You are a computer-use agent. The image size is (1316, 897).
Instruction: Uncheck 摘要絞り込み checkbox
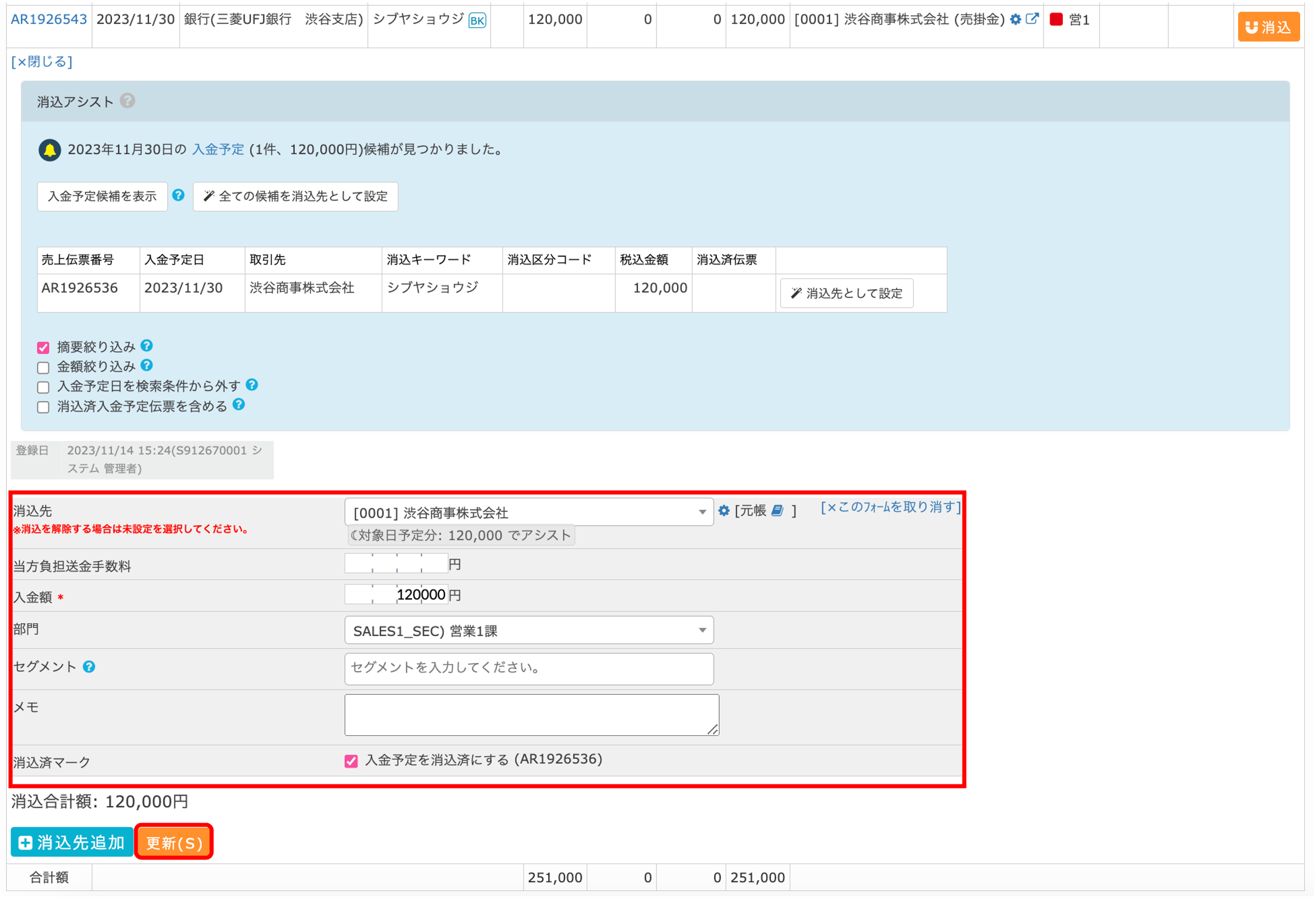tap(43, 348)
